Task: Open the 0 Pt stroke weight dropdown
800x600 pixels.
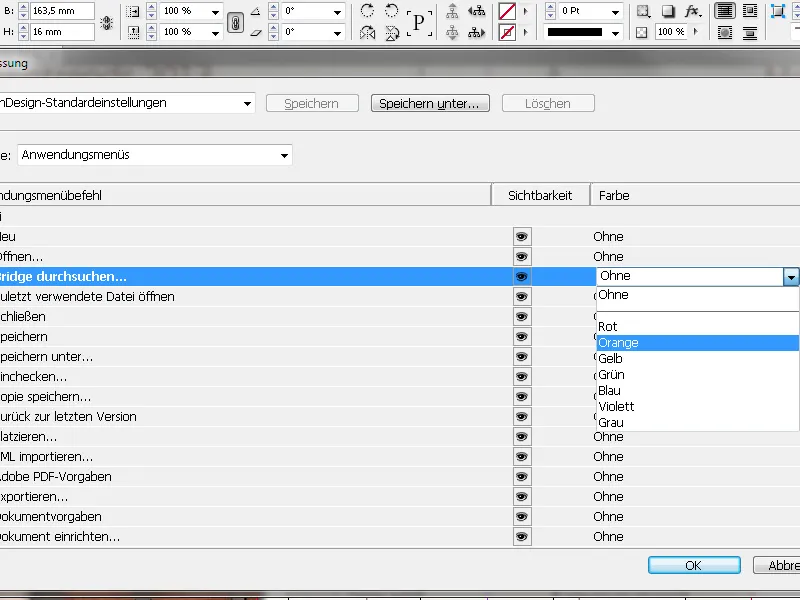Action: pyautogui.click(x=615, y=11)
